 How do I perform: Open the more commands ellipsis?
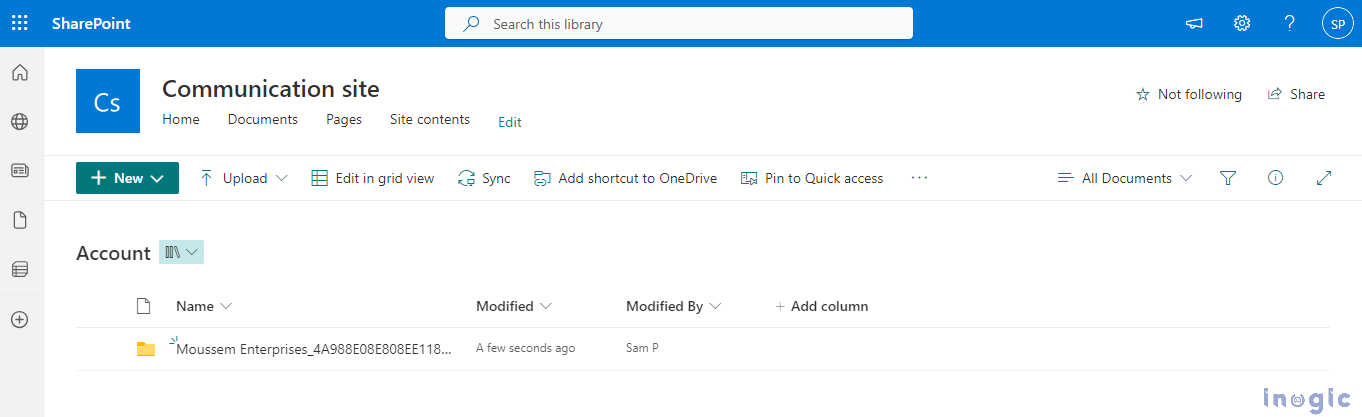920,178
